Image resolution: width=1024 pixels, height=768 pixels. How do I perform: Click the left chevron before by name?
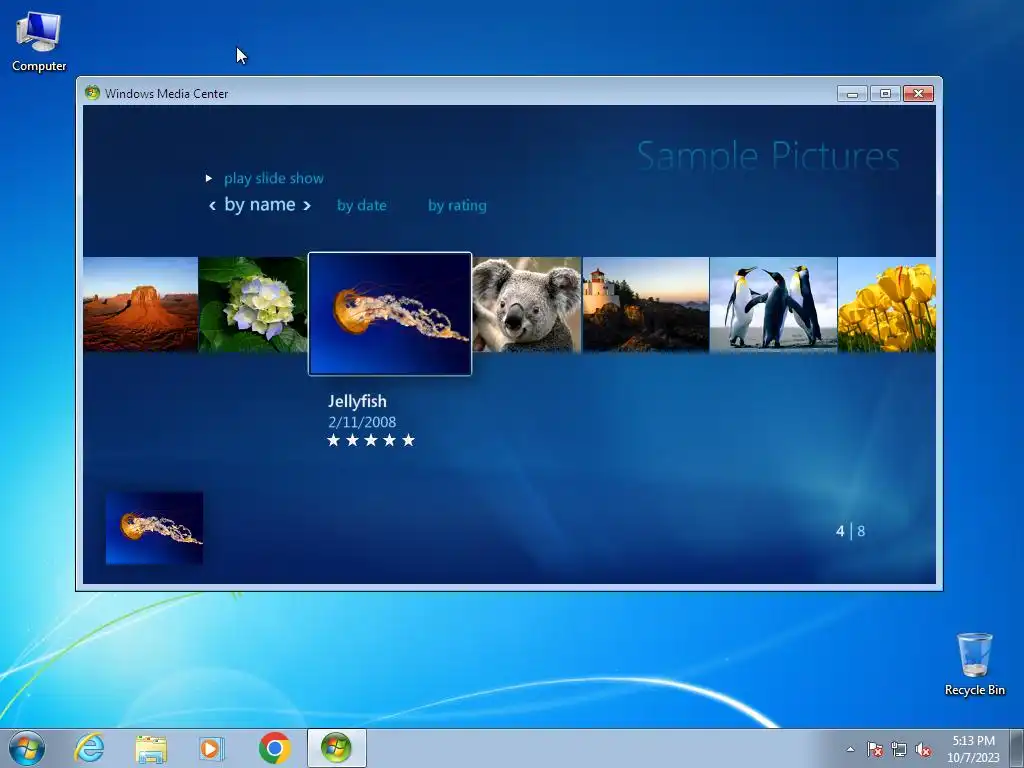(212, 205)
